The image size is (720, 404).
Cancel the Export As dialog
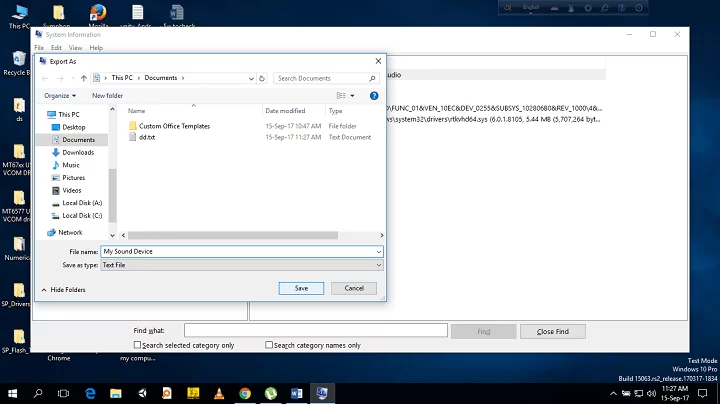pyautogui.click(x=354, y=288)
